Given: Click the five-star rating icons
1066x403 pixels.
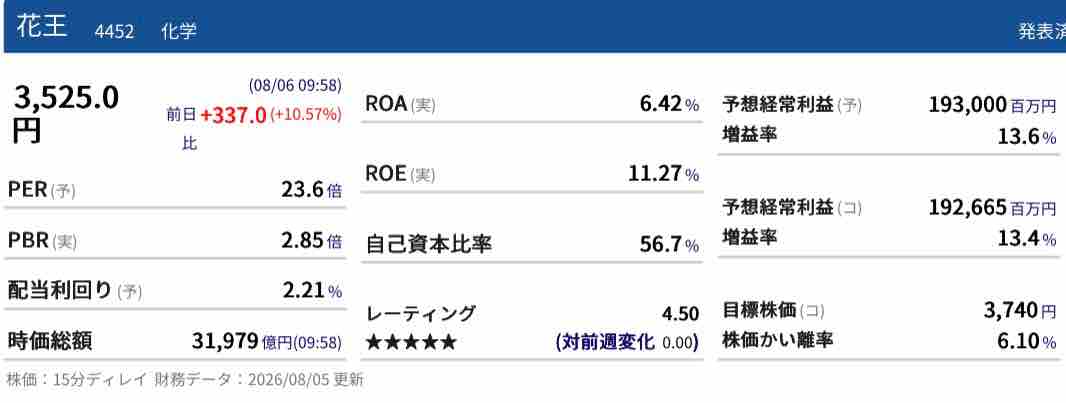Looking at the screenshot, I should click(x=411, y=342).
